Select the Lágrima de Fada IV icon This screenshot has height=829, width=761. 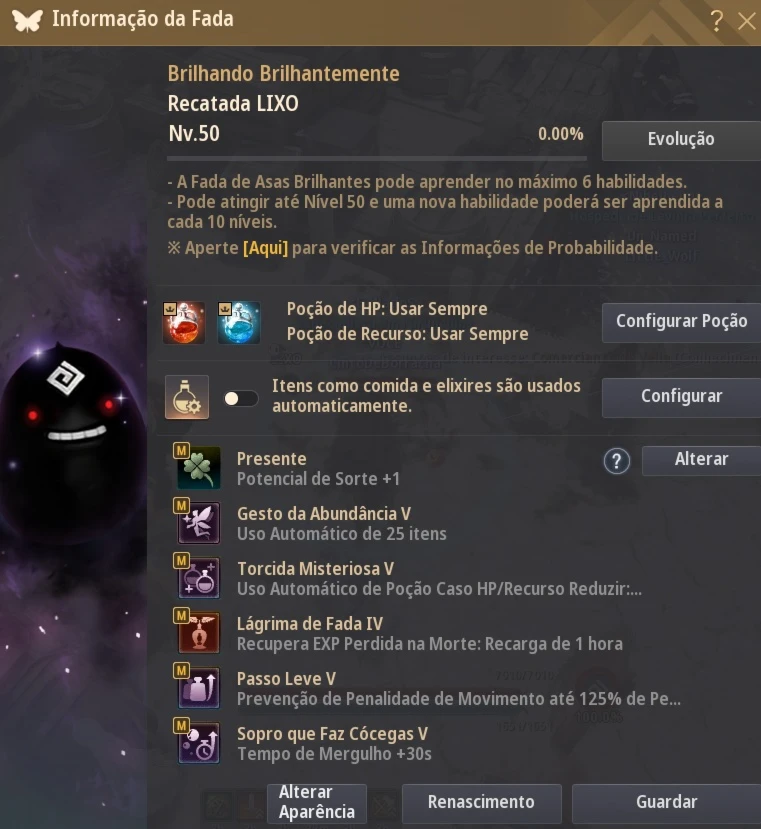199,633
